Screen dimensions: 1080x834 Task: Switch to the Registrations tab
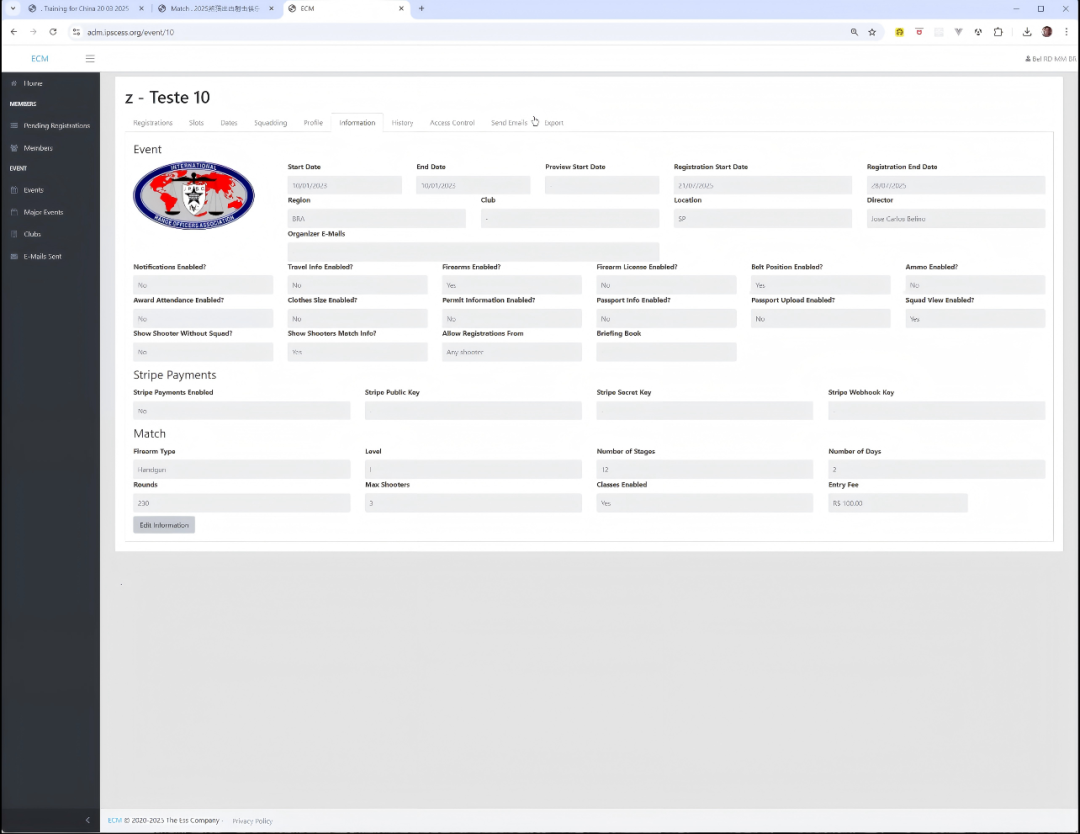click(153, 123)
